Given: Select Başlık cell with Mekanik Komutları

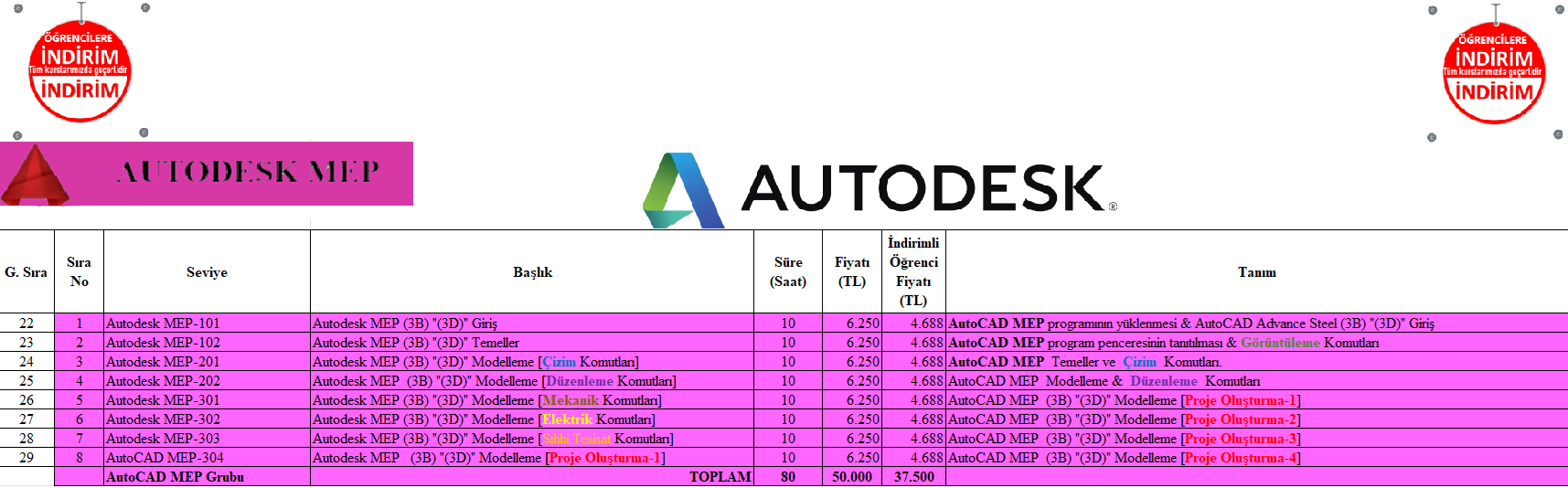Looking at the screenshot, I should (532, 400).
